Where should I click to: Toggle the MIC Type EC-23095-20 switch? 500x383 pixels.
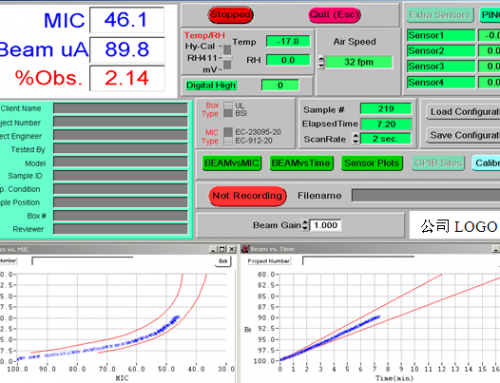228,136
